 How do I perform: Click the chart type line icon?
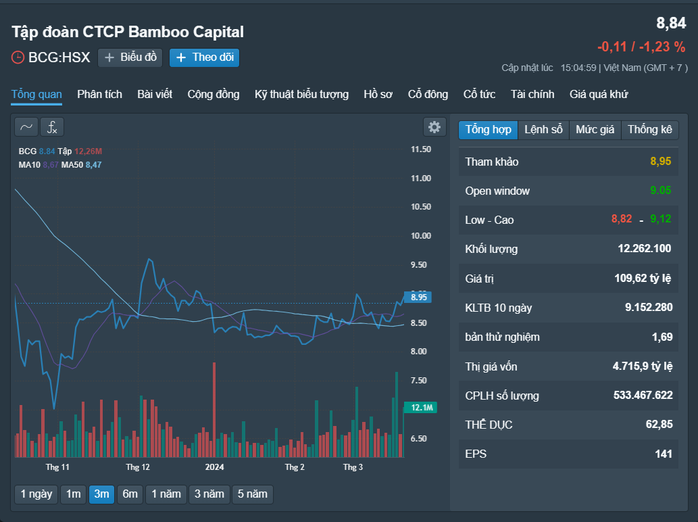coord(26,127)
